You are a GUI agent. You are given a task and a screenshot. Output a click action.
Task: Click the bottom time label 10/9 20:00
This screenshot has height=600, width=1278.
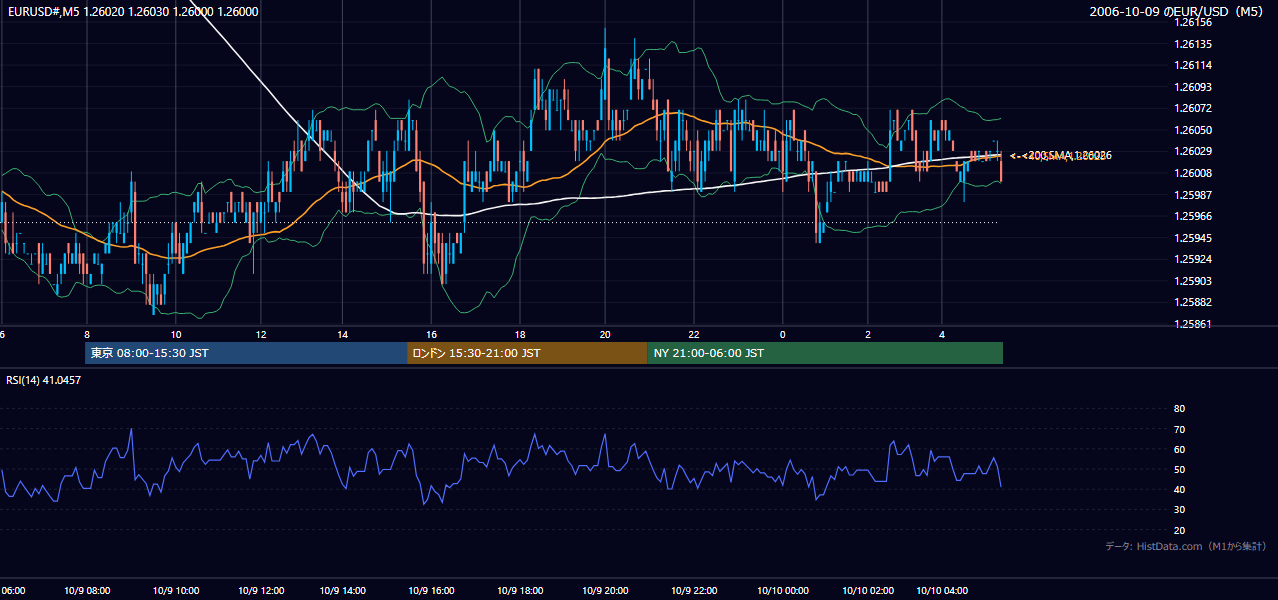click(605, 591)
